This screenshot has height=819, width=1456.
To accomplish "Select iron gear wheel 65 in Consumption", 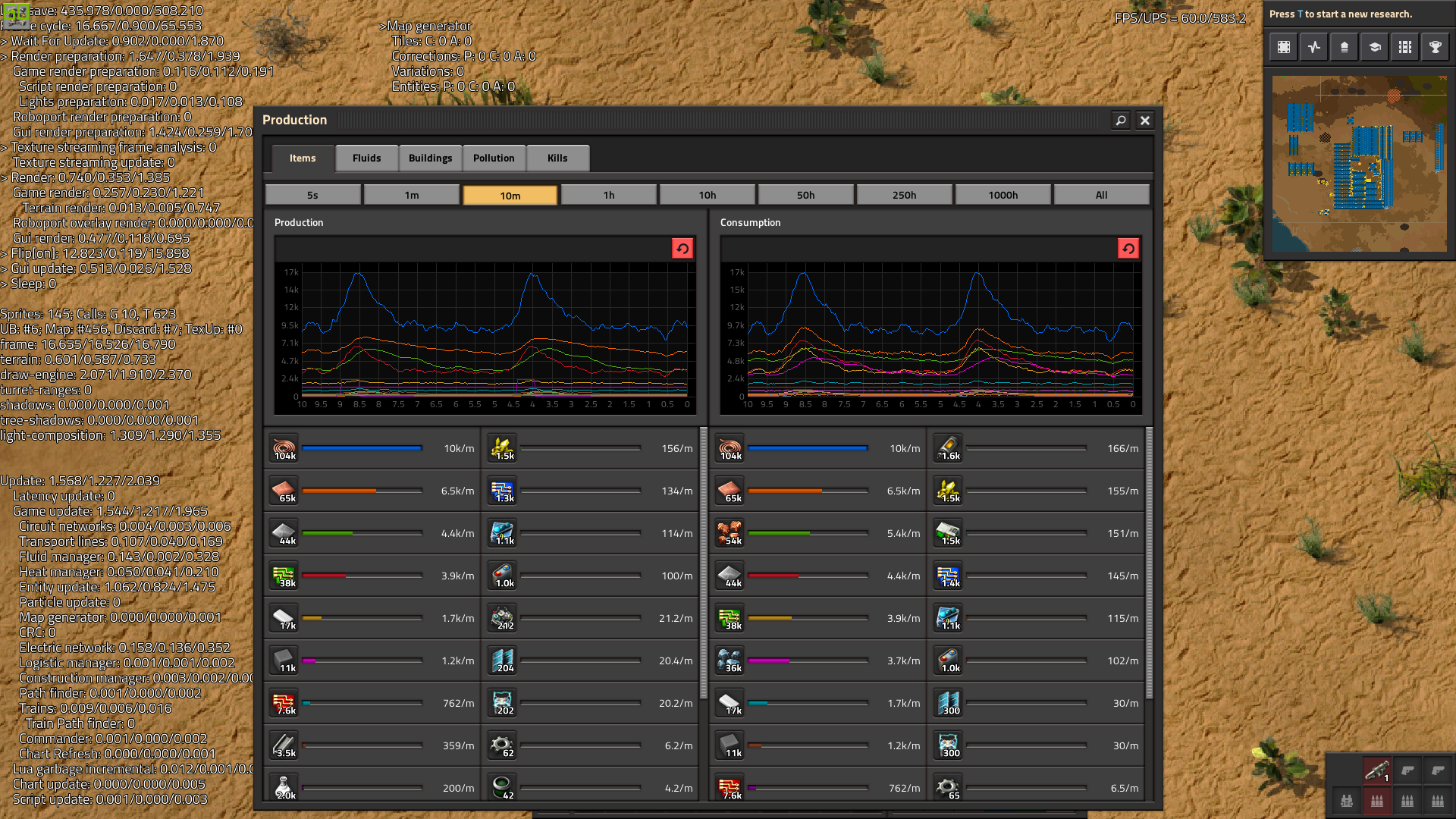I will 949,788.
